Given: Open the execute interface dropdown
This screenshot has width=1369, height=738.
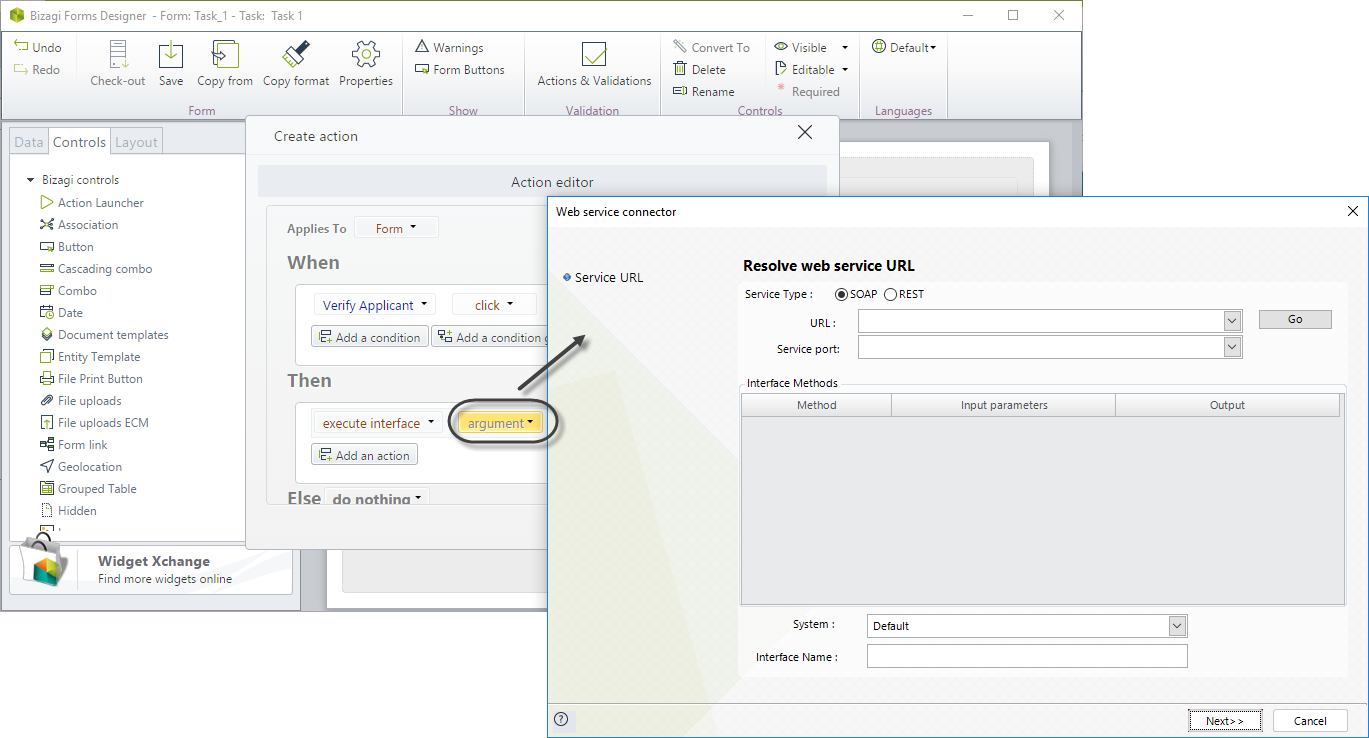Looking at the screenshot, I should 378,422.
